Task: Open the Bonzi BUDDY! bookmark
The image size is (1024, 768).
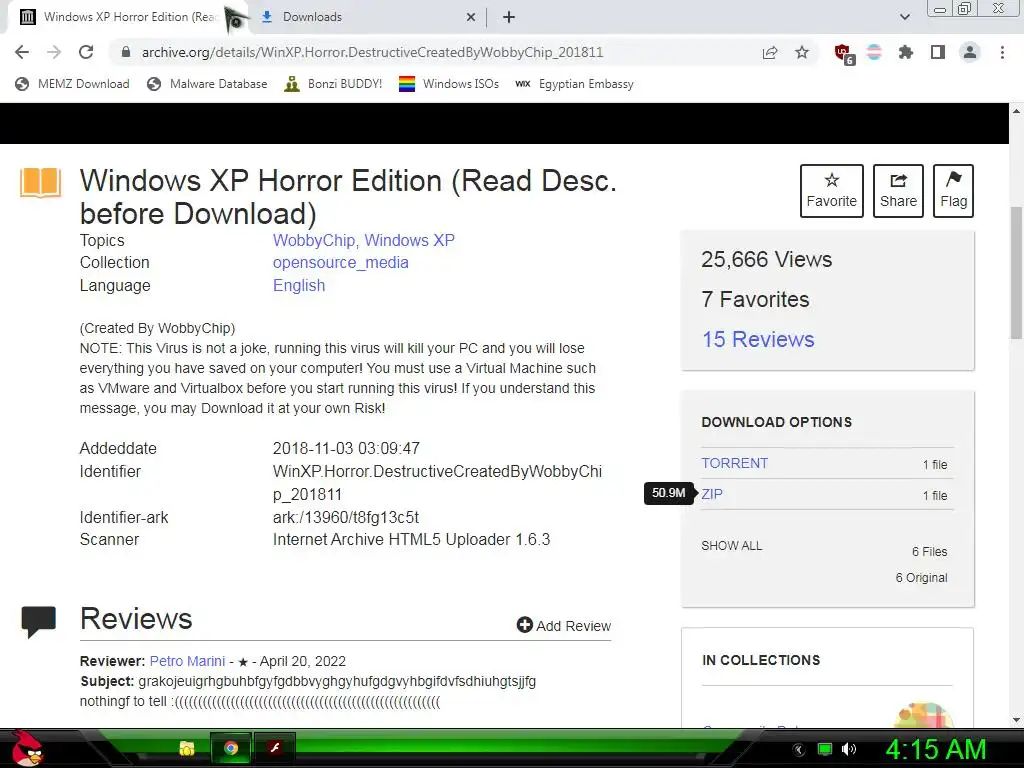Action: [x=333, y=84]
